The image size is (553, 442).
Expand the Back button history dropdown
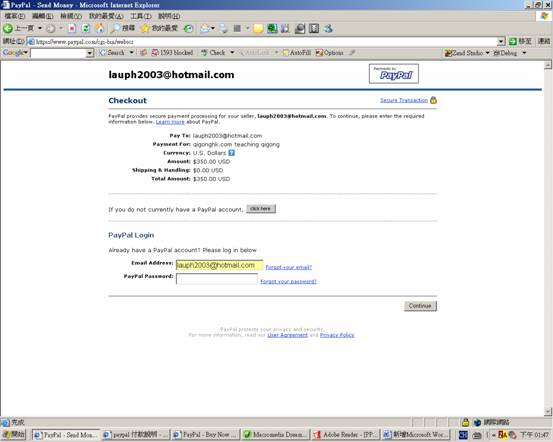40,28
